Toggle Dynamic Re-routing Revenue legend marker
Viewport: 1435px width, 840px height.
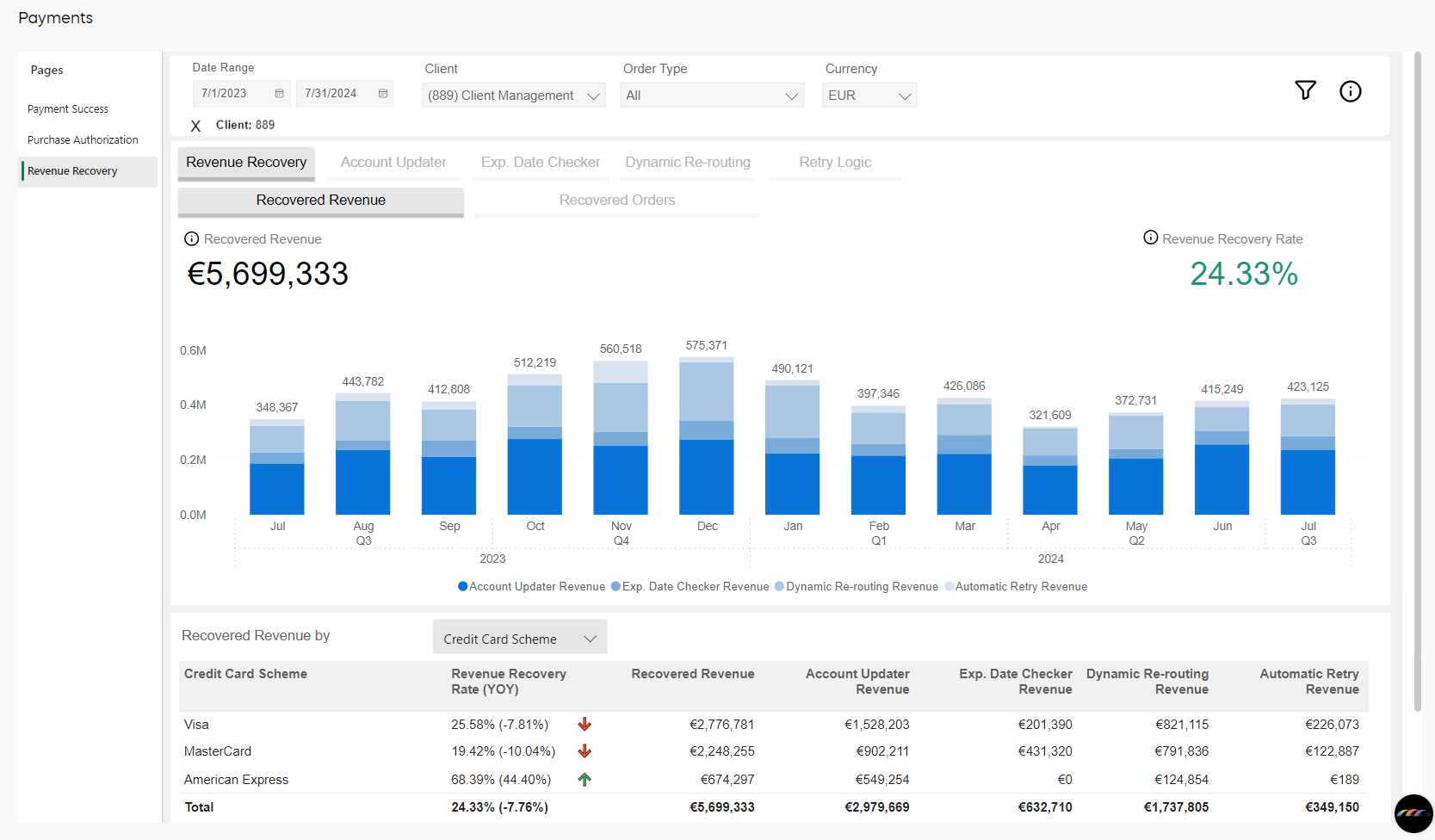tap(779, 586)
